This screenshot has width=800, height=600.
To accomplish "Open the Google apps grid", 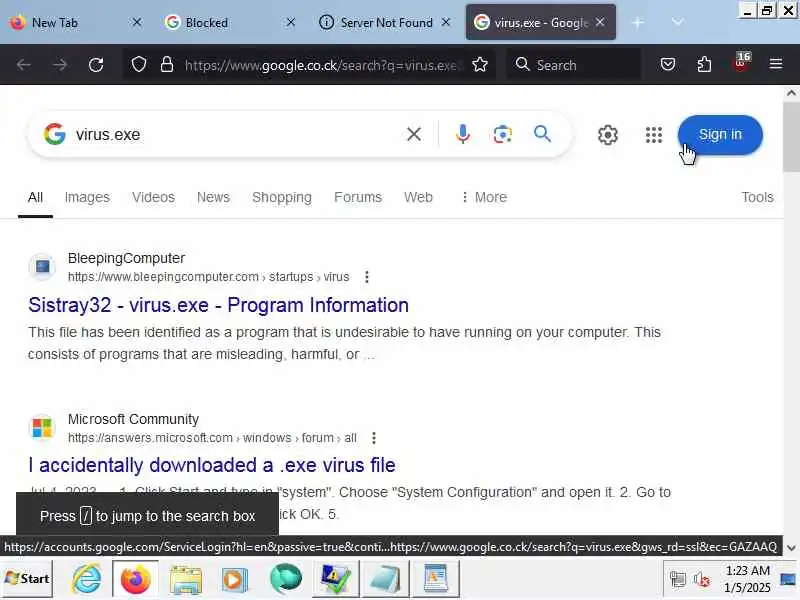I will point(654,135).
